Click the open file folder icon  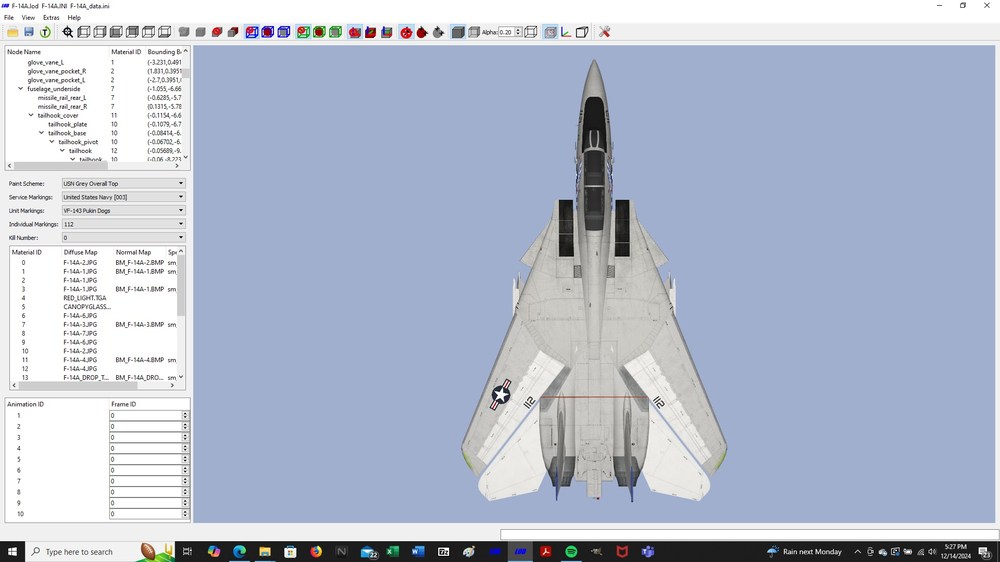(12, 32)
